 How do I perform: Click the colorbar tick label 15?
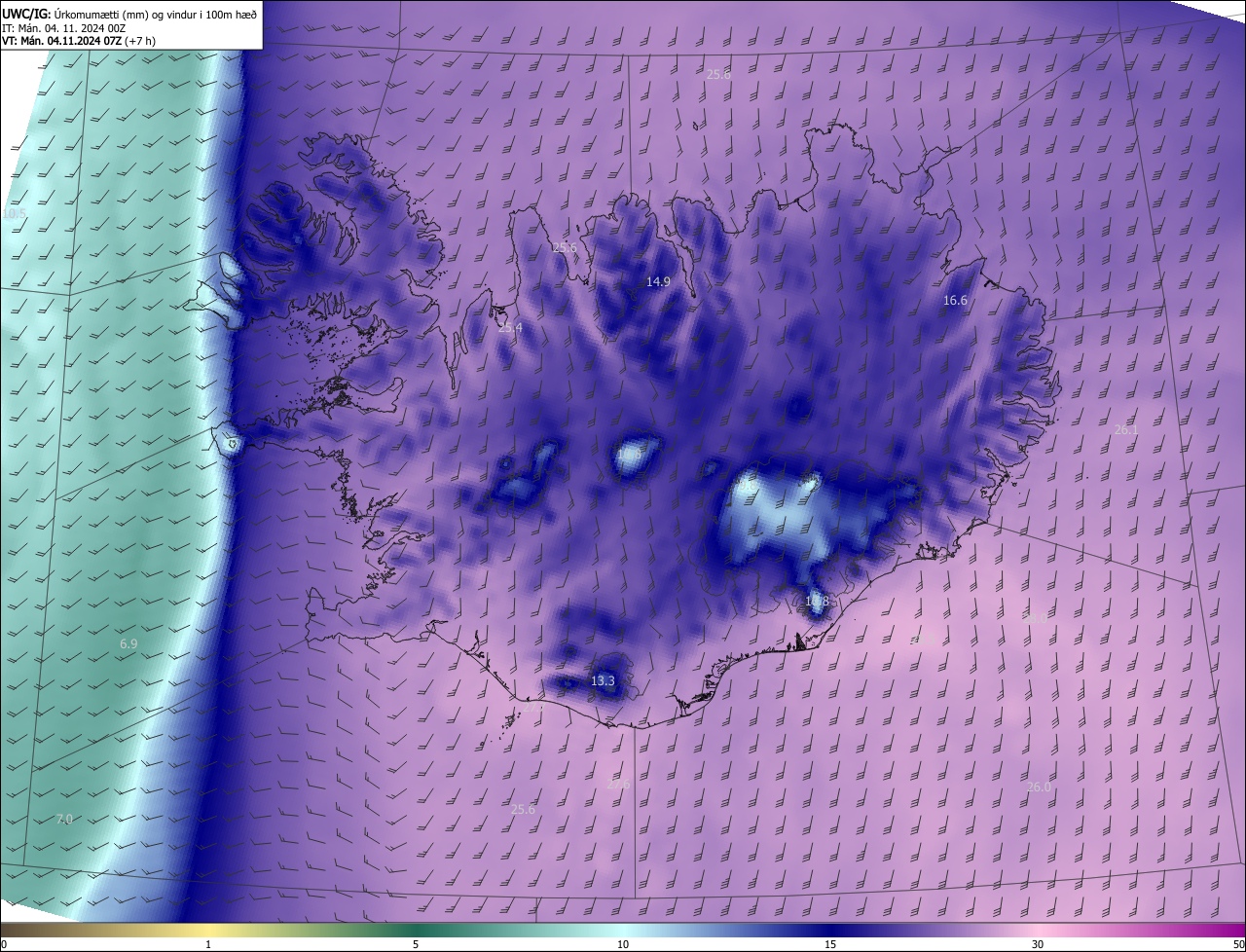830,944
